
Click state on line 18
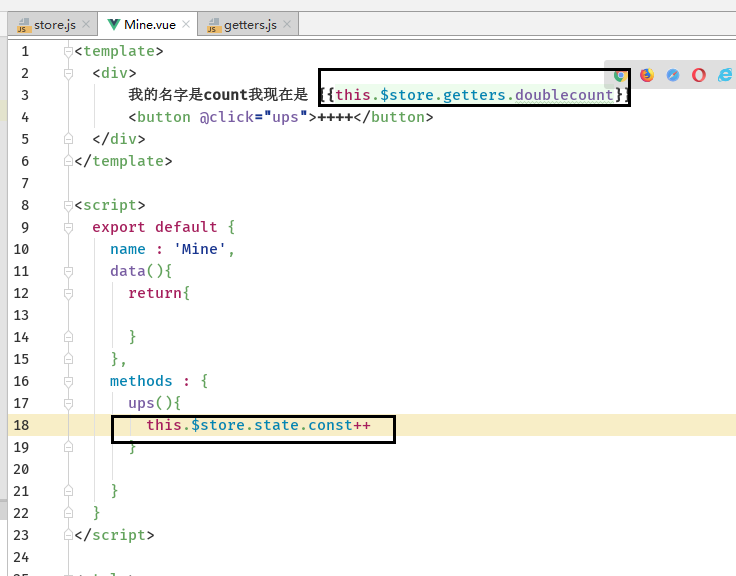pyautogui.click(x=276, y=425)
